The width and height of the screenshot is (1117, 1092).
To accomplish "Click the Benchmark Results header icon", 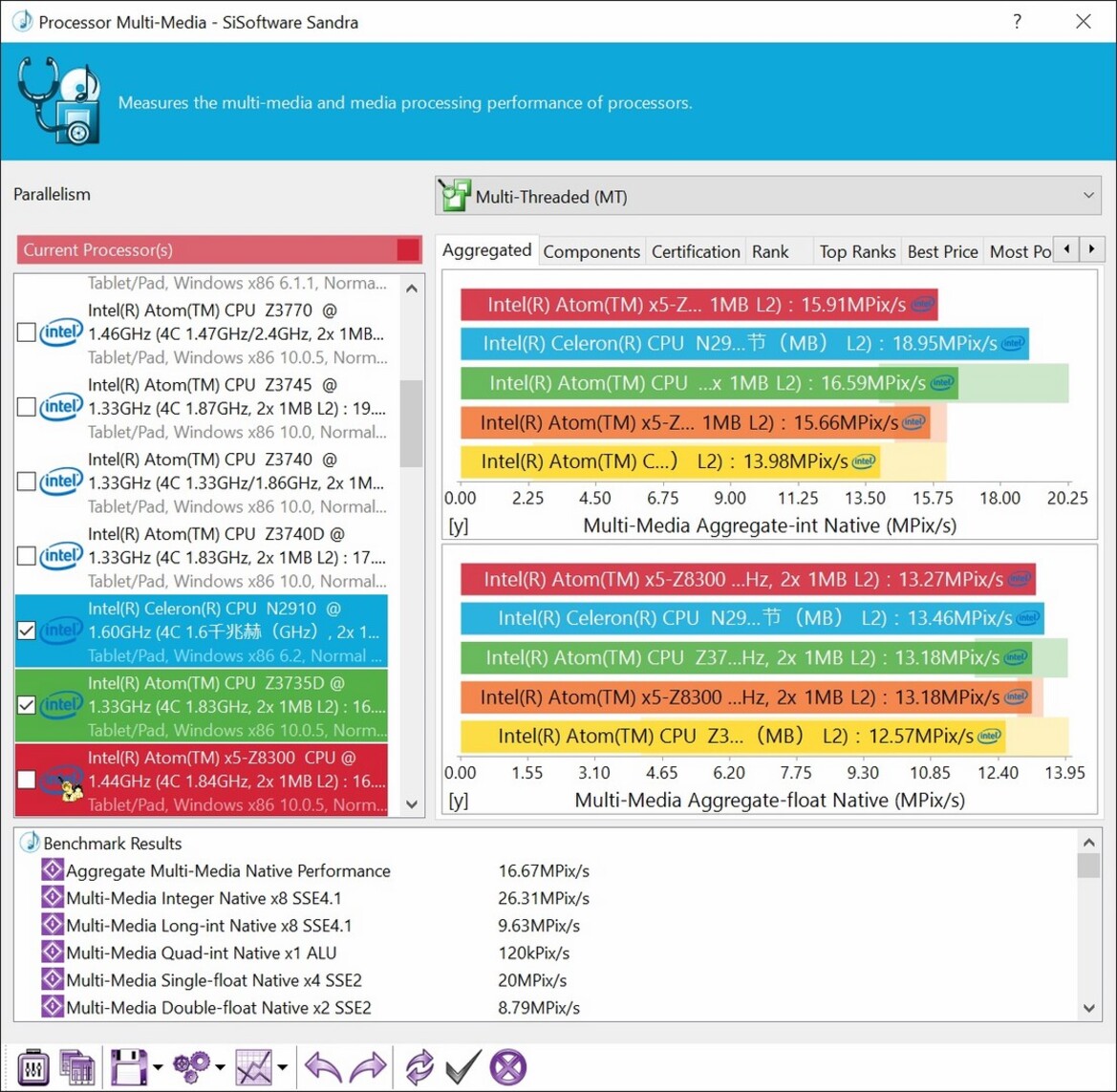I will click(30, 842).
